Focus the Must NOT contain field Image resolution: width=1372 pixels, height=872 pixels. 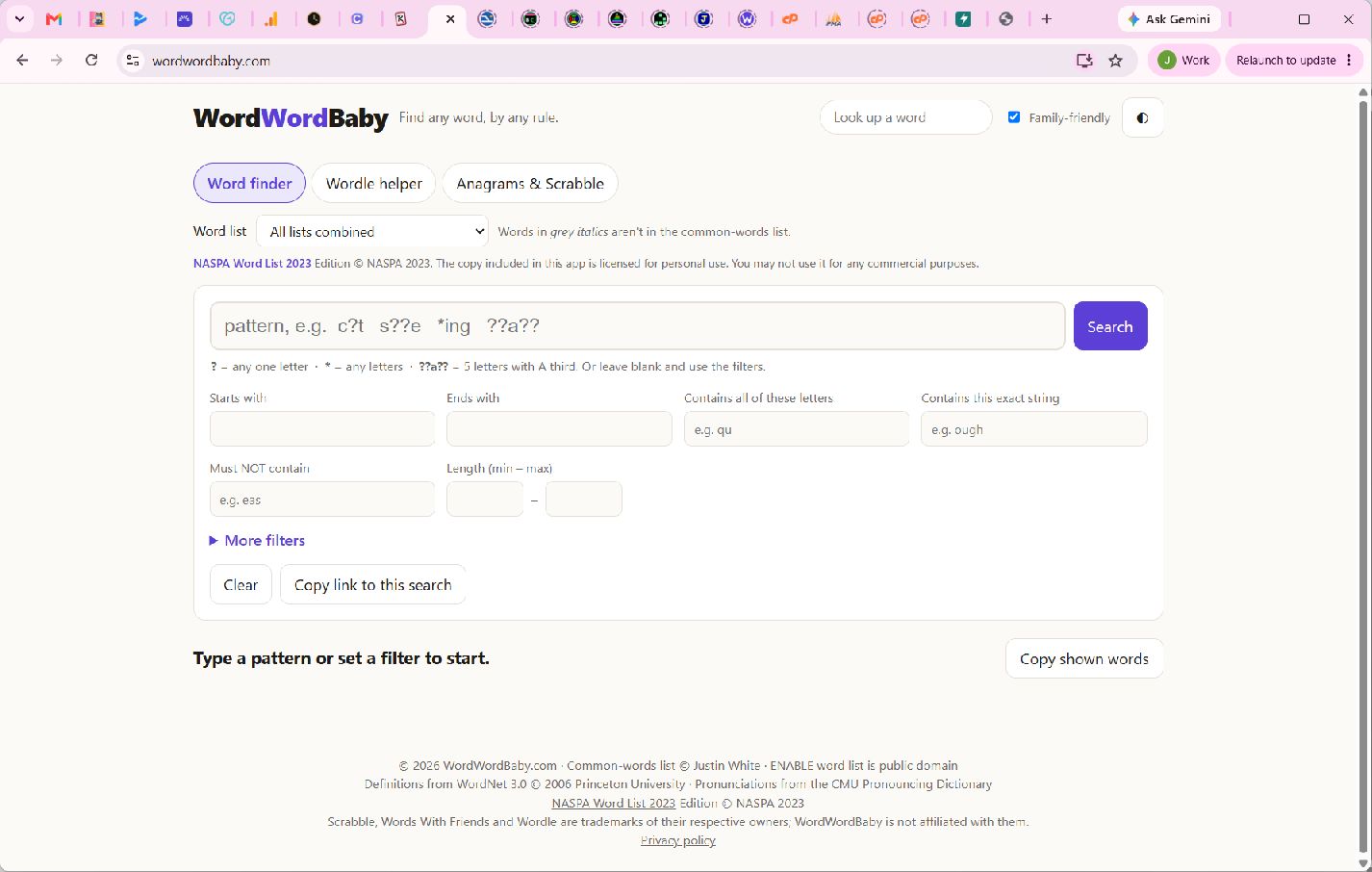pos(322,500)
